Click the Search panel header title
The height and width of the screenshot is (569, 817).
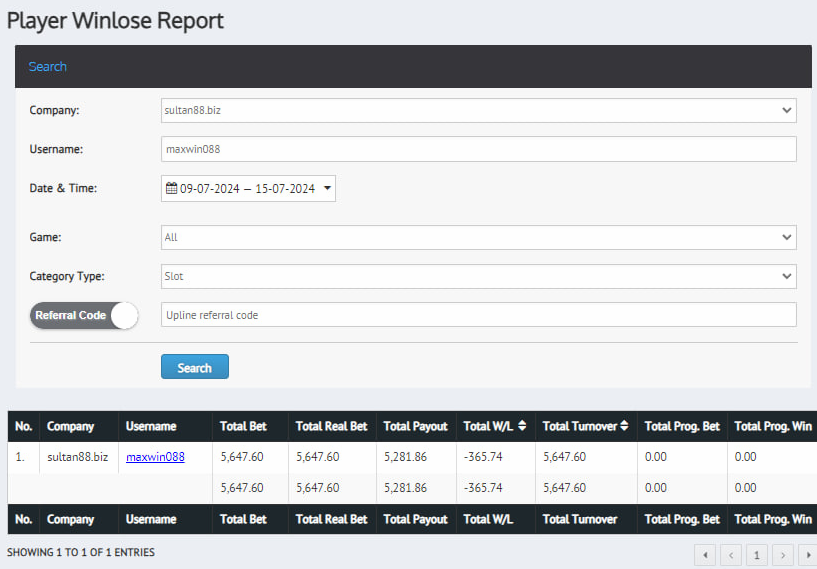click(47, 67)
